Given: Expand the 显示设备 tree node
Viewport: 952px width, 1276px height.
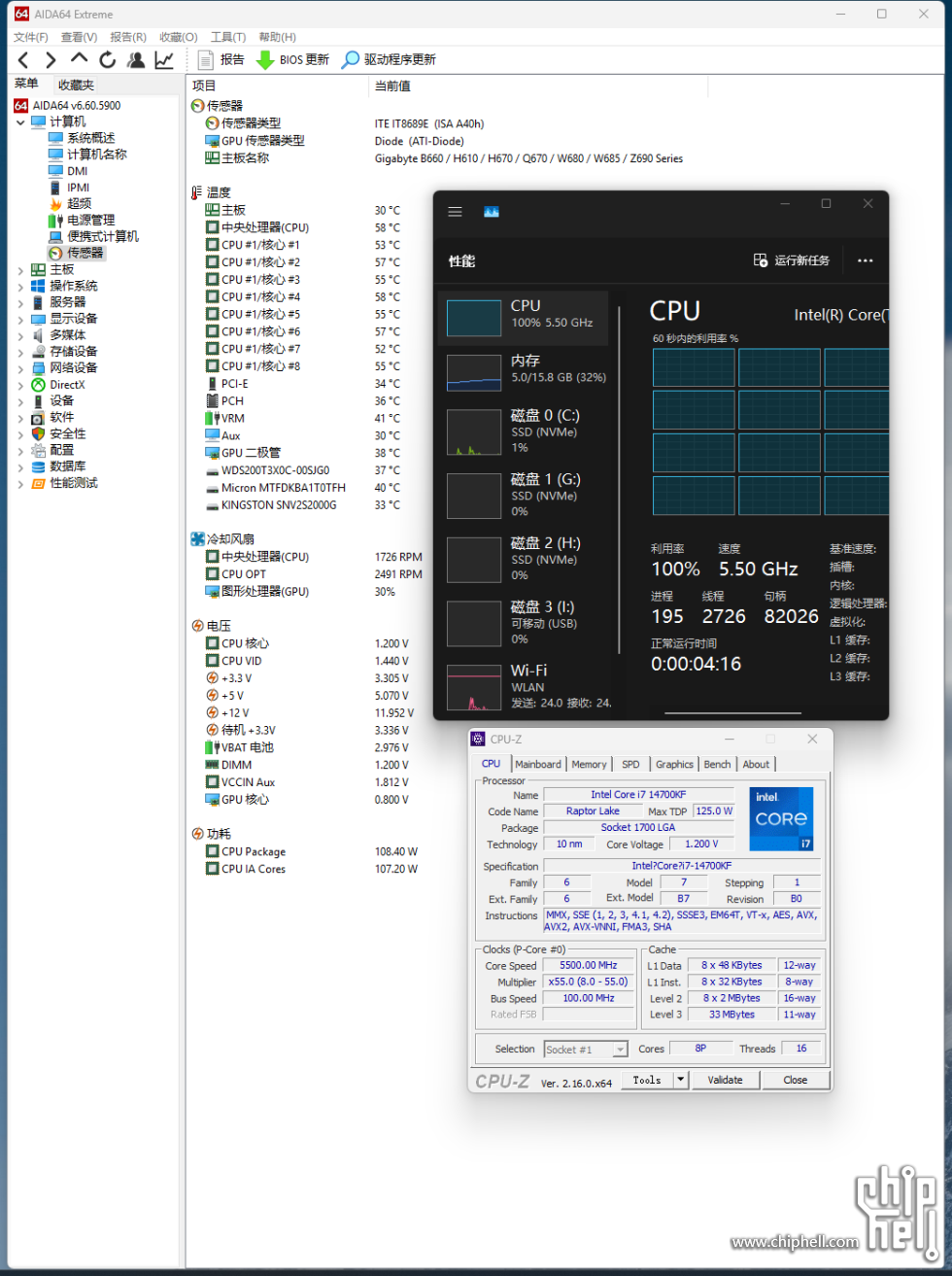Looking at the screenshot, I should [21, 319].
